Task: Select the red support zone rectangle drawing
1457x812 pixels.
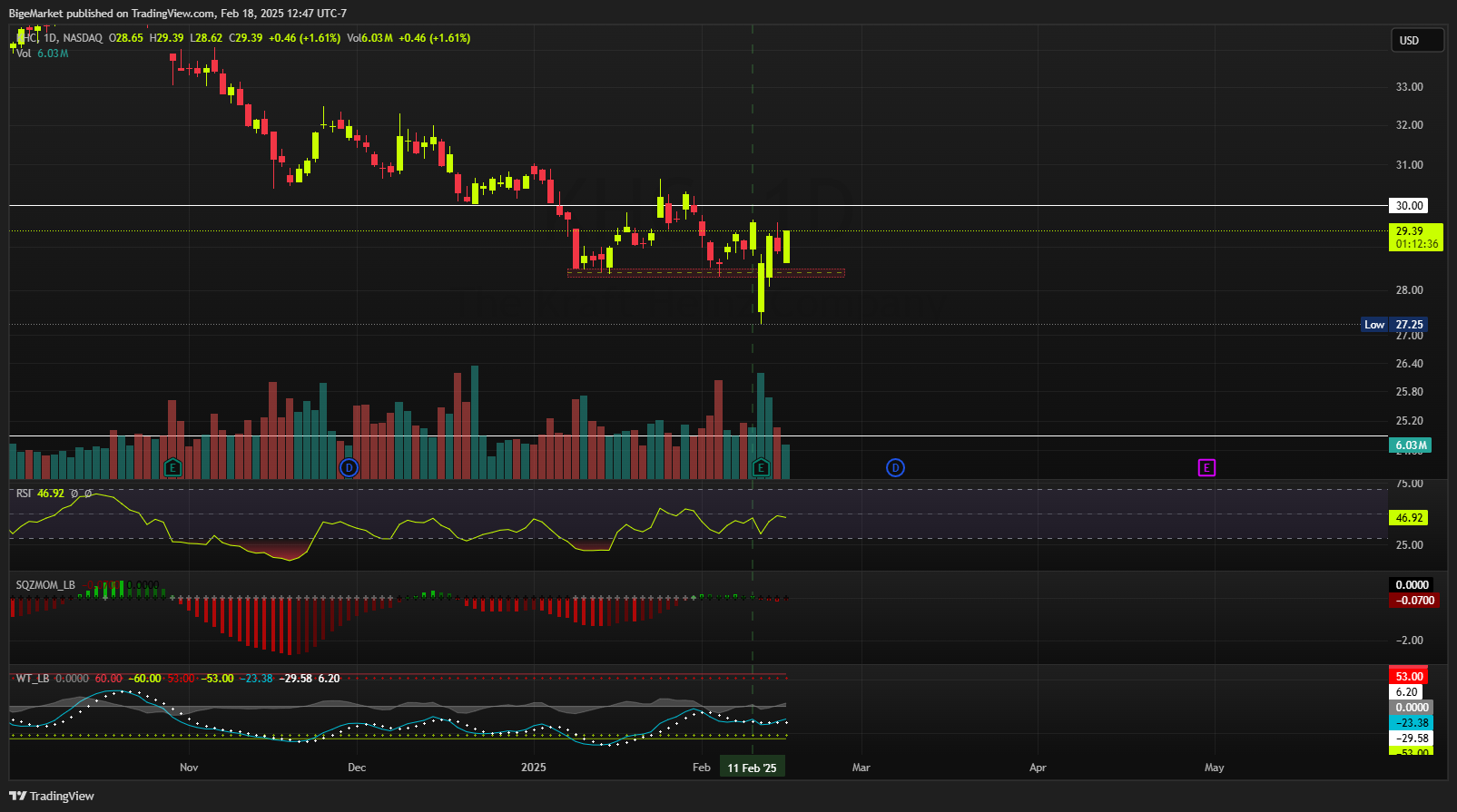Action: [x=706, y=272]
